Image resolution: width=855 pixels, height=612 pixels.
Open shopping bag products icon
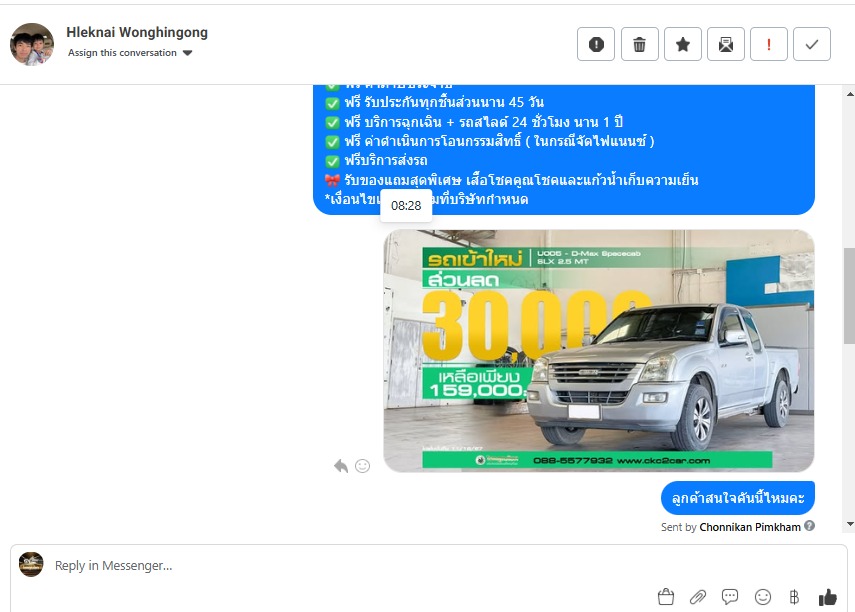click(x=666, y=597)
